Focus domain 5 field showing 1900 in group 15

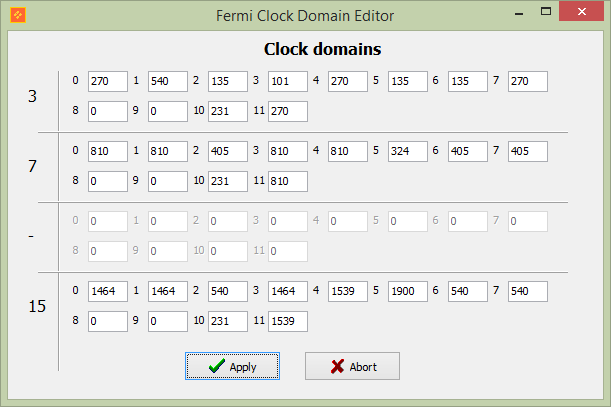coord(408,291)
